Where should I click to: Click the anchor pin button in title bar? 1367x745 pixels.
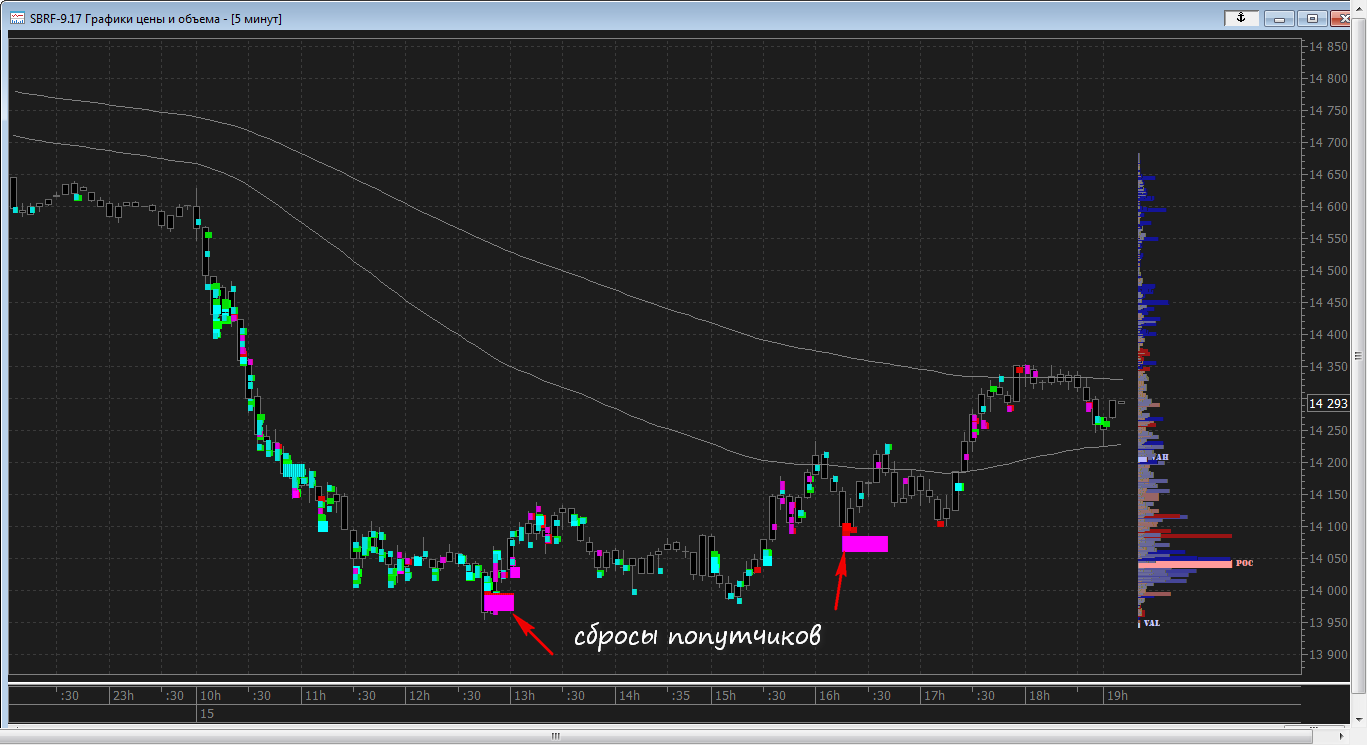pyautogui.click(x=1241, y=18)
